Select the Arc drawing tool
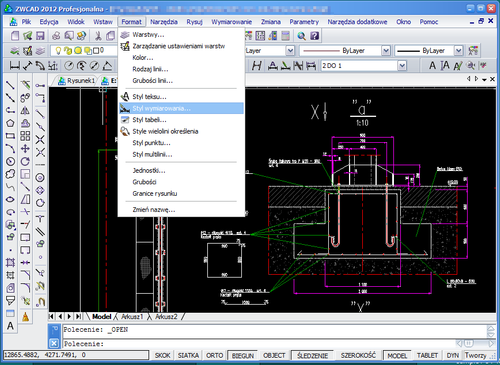 10,149
